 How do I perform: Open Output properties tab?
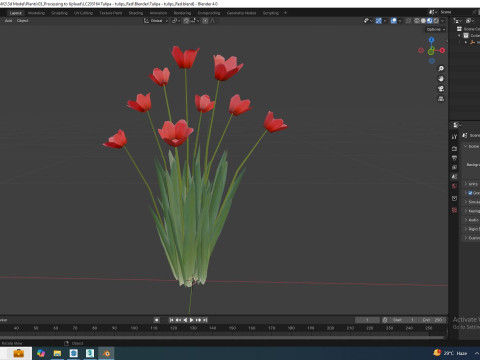[454, 158]
